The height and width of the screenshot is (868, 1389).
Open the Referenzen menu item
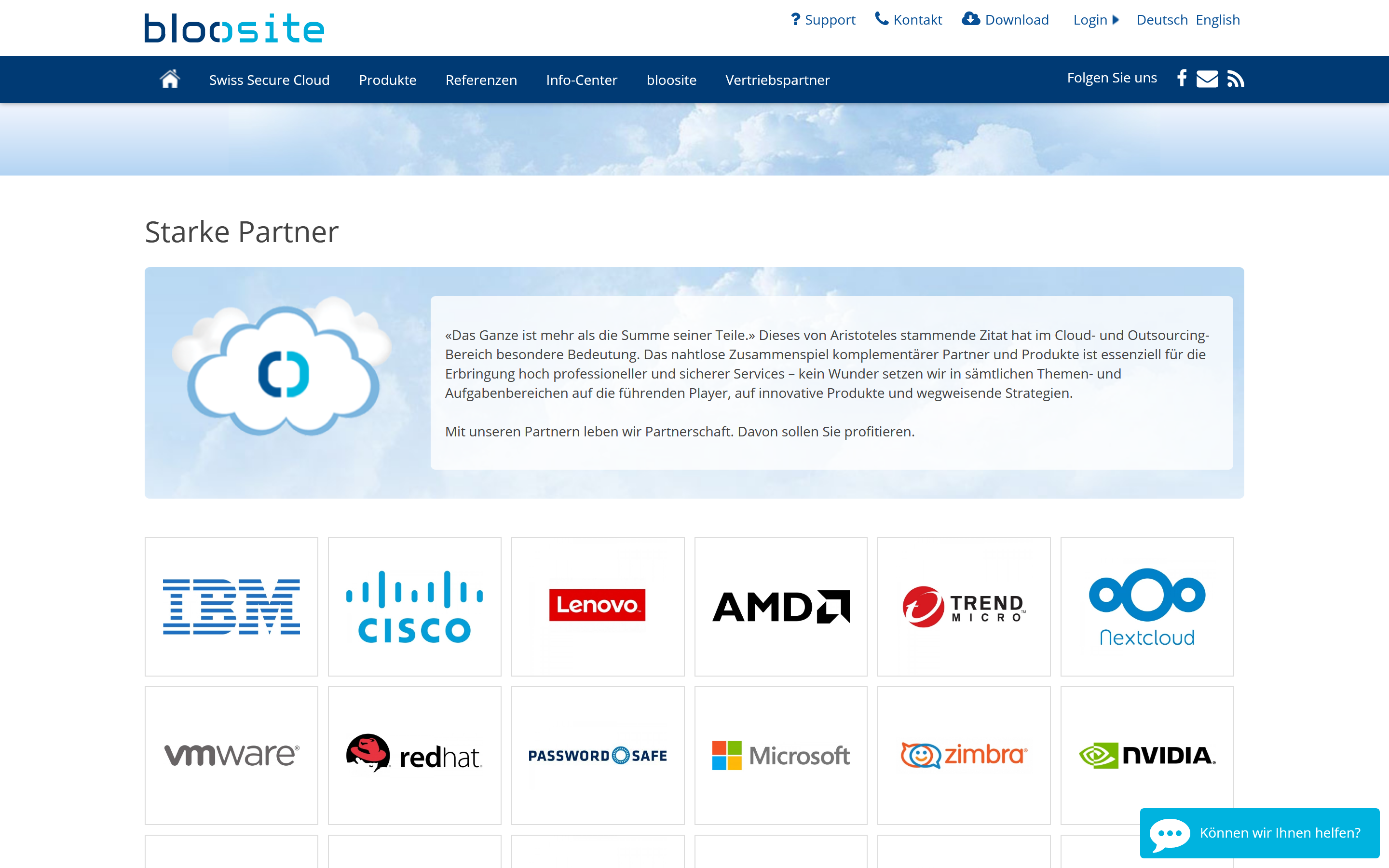(481, 80)
